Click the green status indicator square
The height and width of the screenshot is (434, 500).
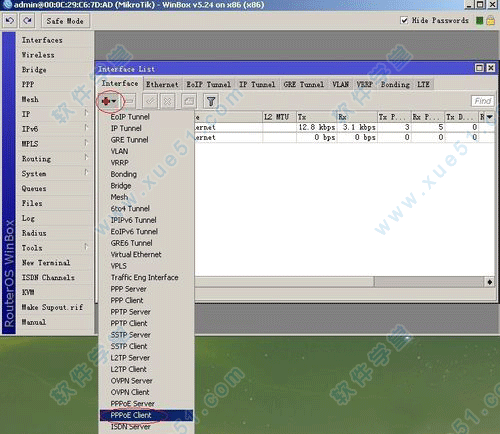click(480, 21)
